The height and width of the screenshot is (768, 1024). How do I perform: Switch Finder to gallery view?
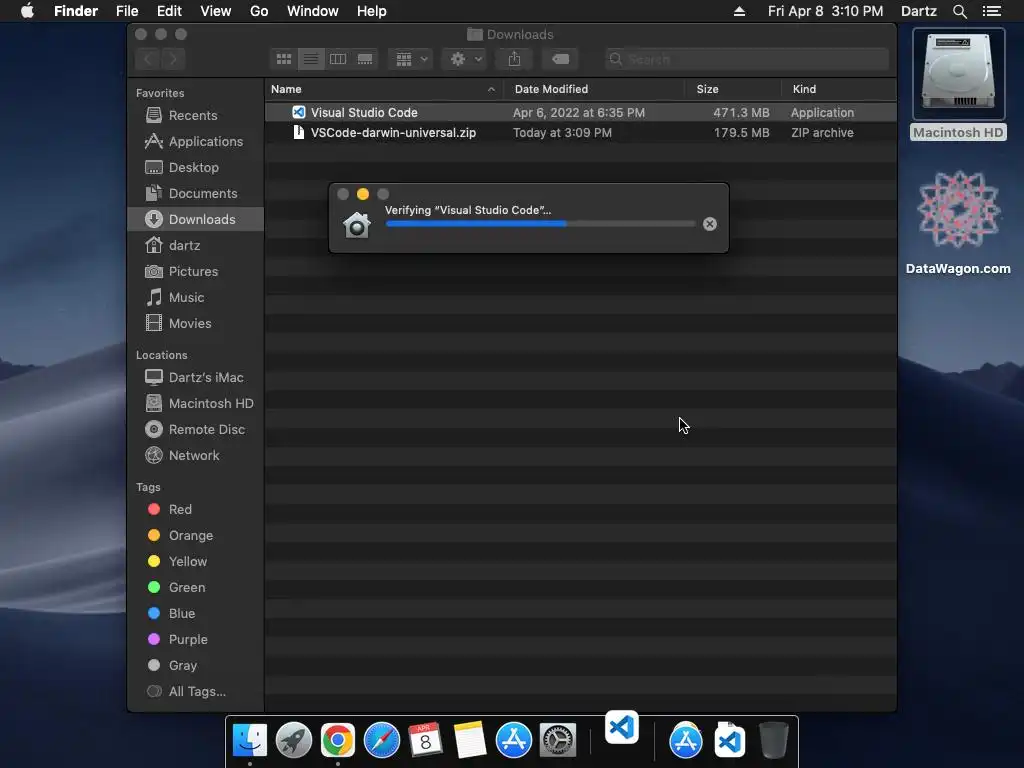click(x=365, y=59)
